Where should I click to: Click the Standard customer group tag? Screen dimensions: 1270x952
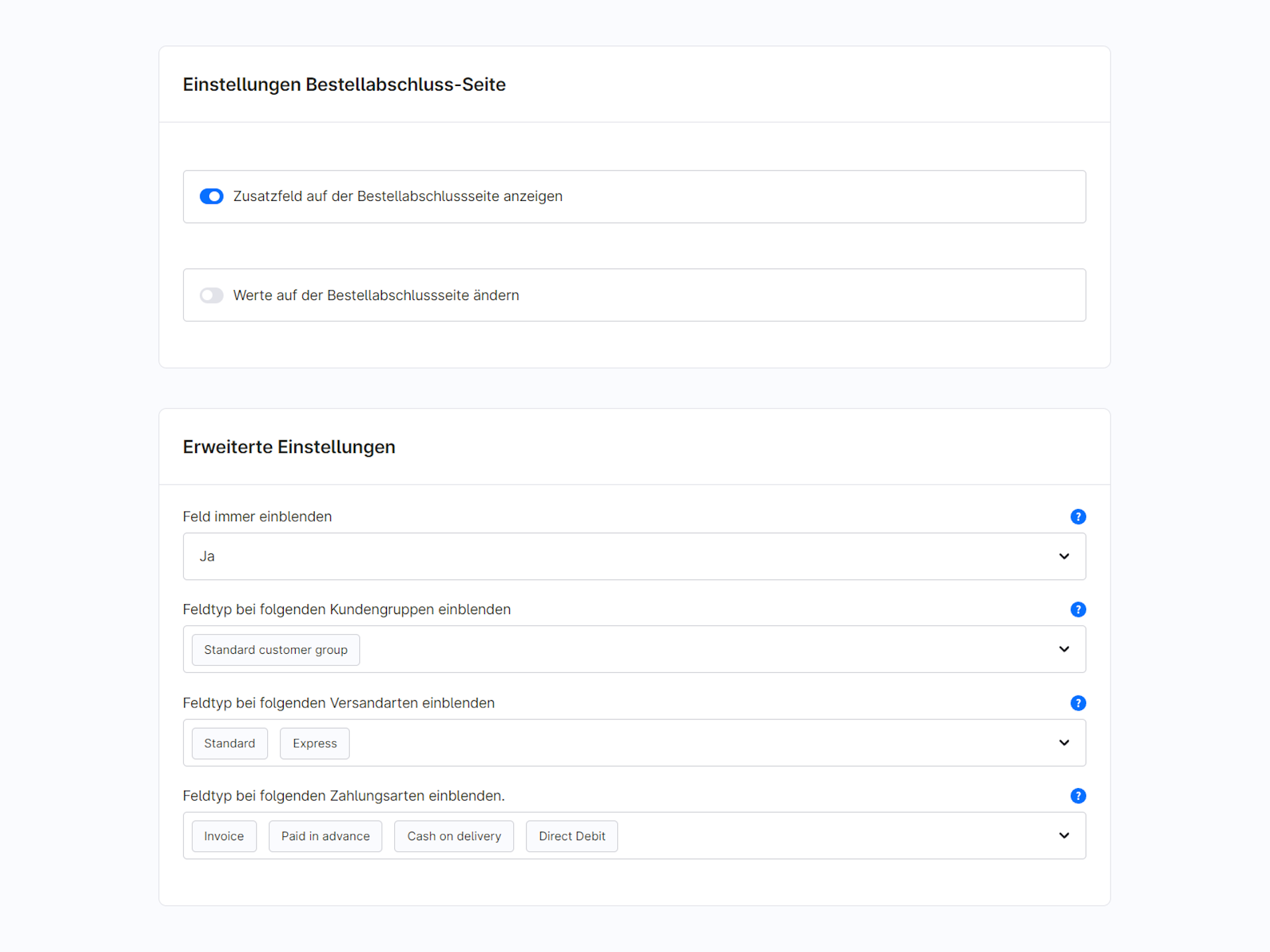pos(275,650)
